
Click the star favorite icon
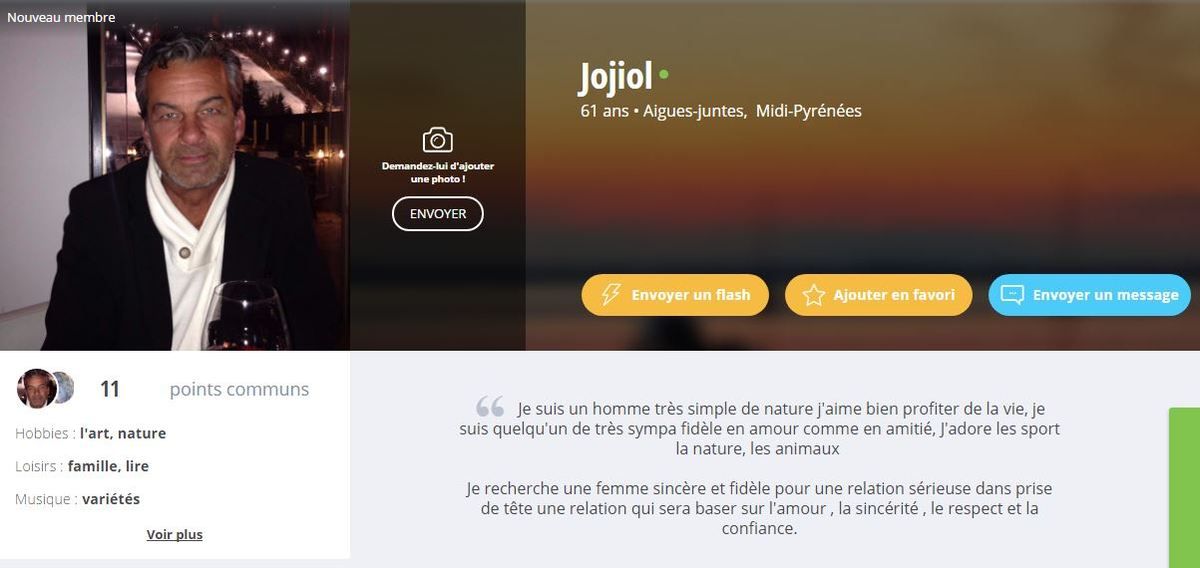pyautogui.click(x=814, y=295)
